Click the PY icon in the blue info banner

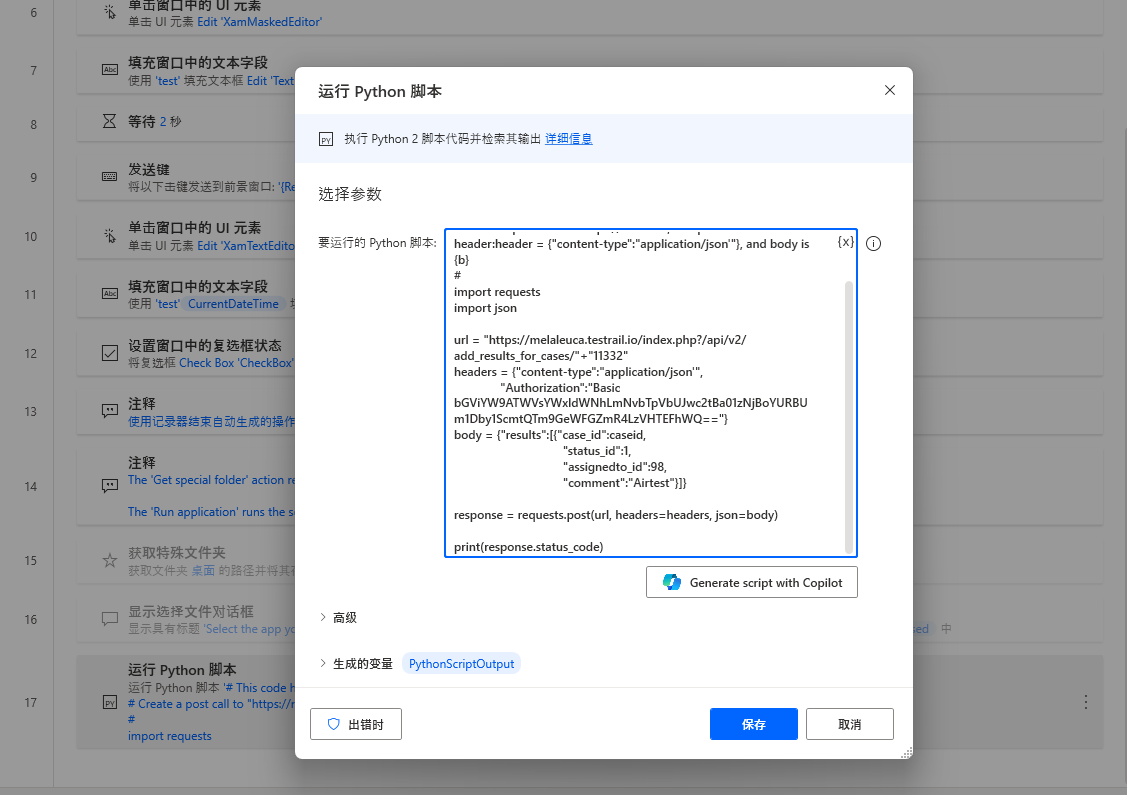[x=326, y=139]
